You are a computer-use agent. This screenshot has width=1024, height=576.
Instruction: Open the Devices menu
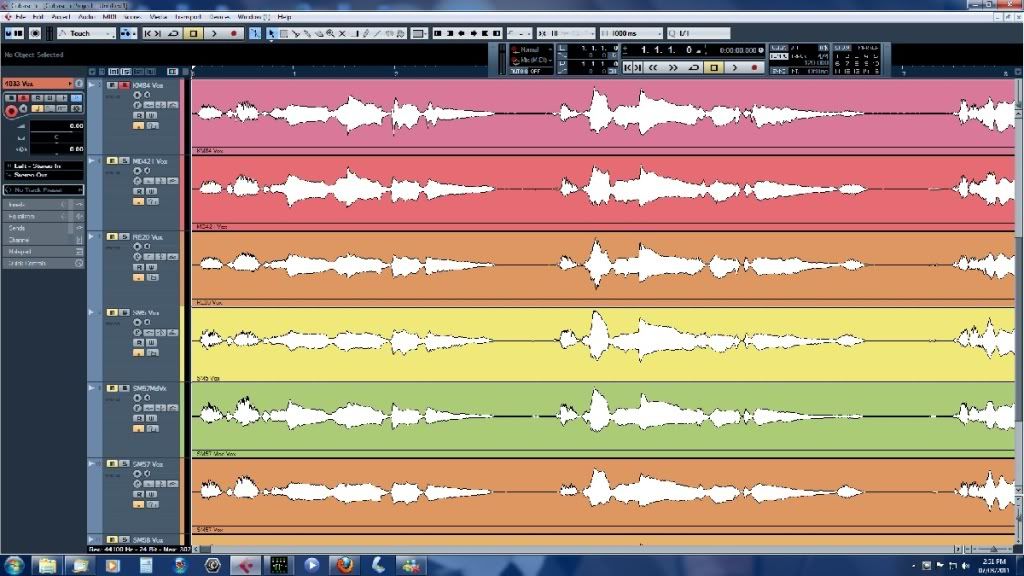[219, 17]
